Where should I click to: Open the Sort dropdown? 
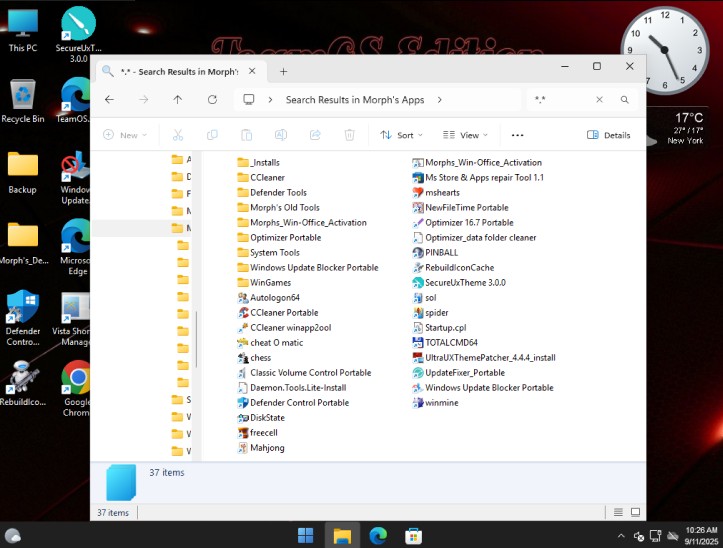401,135
